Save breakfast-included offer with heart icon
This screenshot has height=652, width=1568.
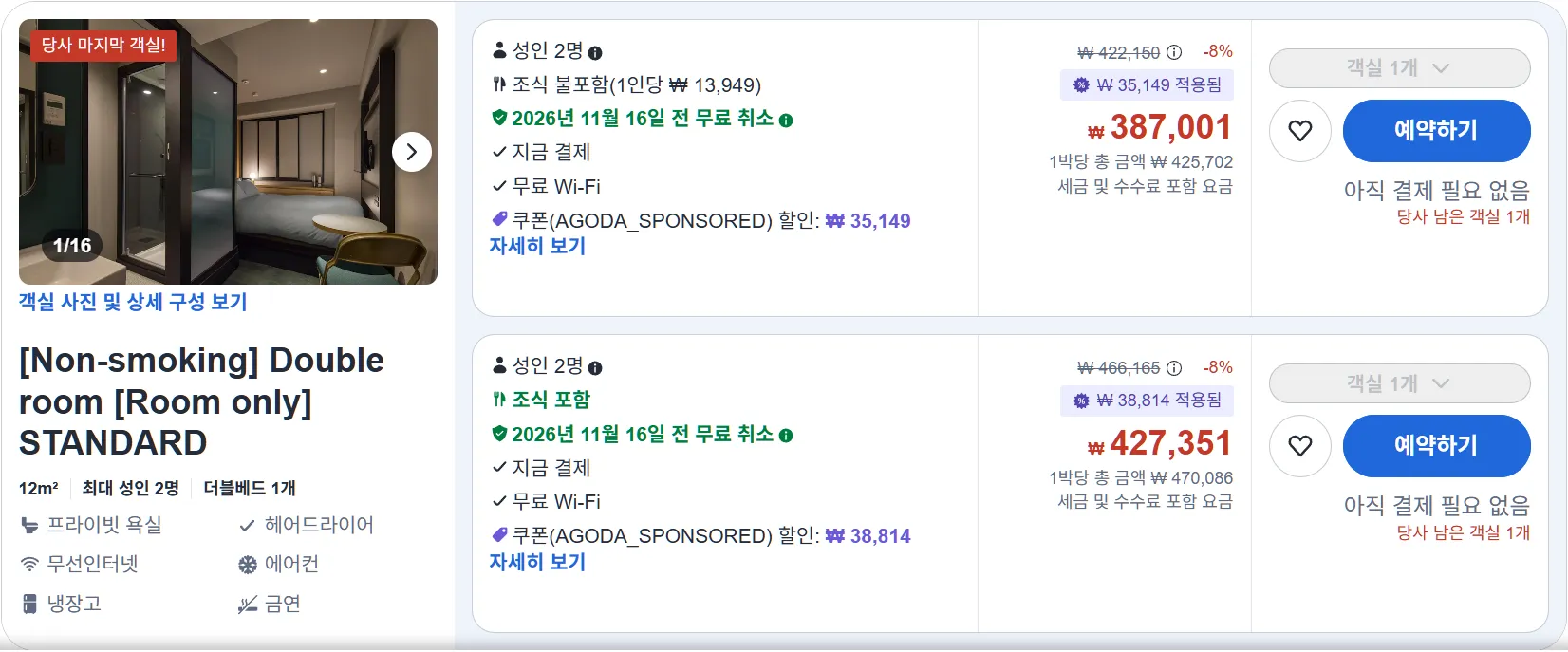click(1300, 446)
